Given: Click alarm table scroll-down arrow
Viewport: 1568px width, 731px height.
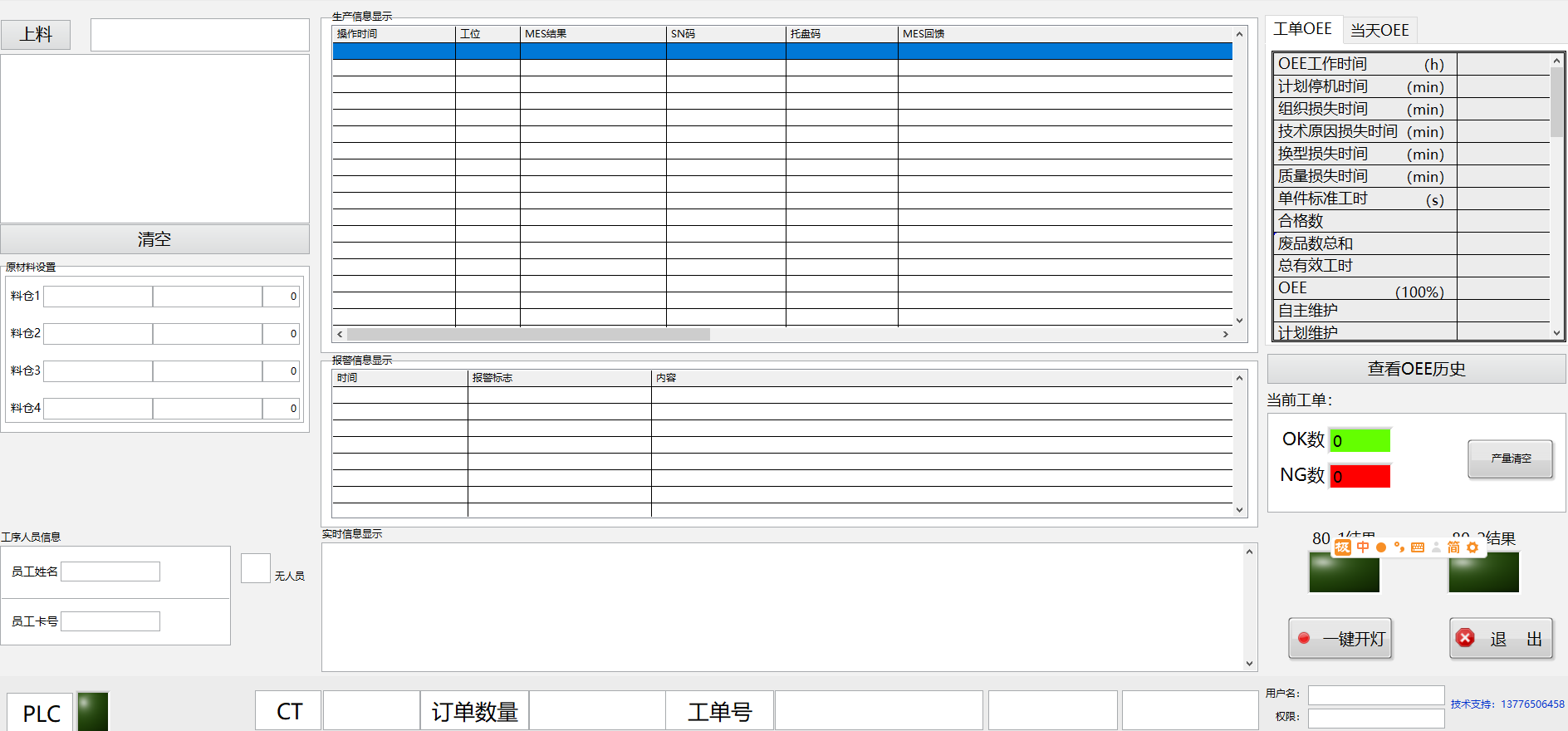Looking at the screenshot, I should click(x=1239, y=510).
